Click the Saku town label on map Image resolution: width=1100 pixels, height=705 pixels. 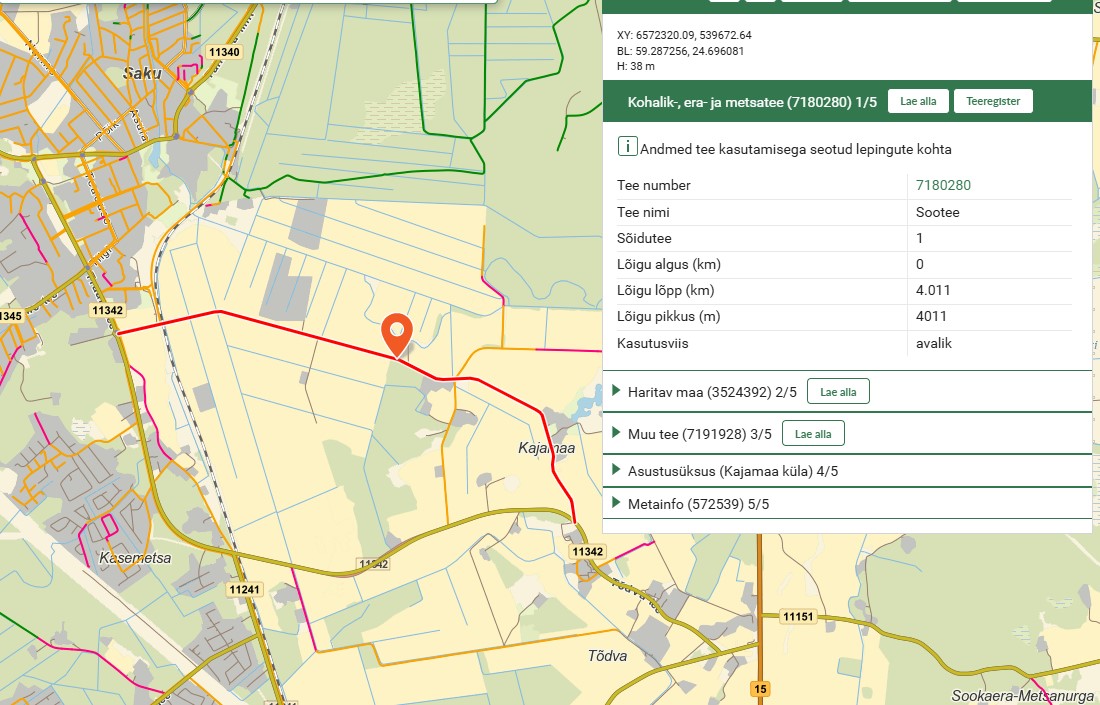click(142, 72)
